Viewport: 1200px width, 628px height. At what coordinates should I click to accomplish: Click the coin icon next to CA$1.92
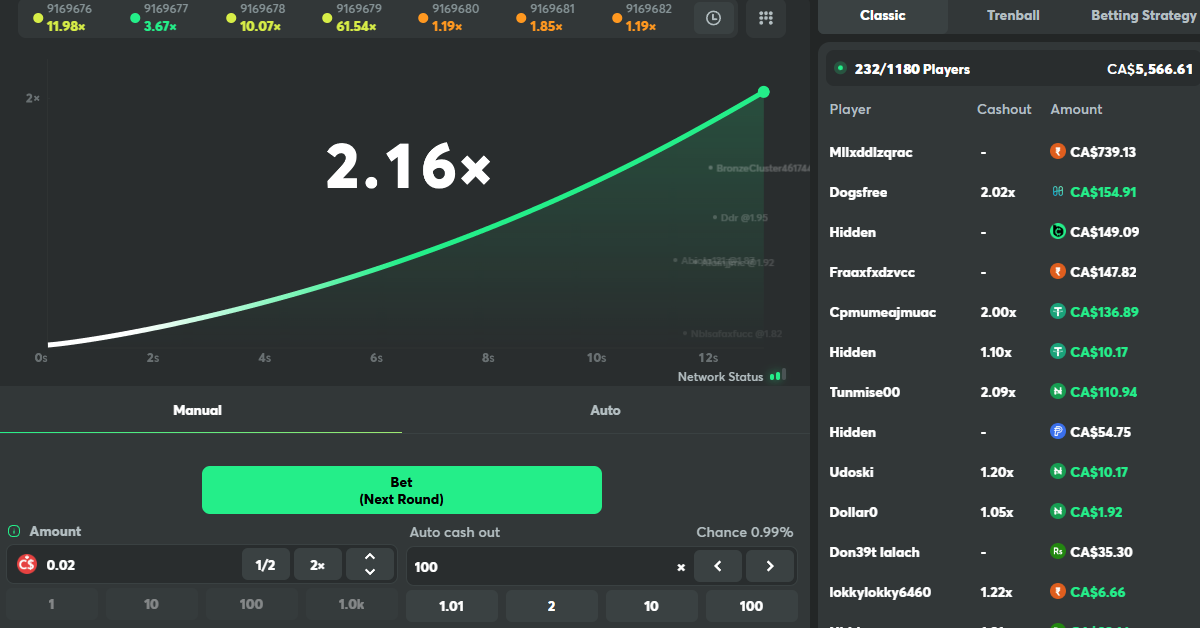(1058, 512)
